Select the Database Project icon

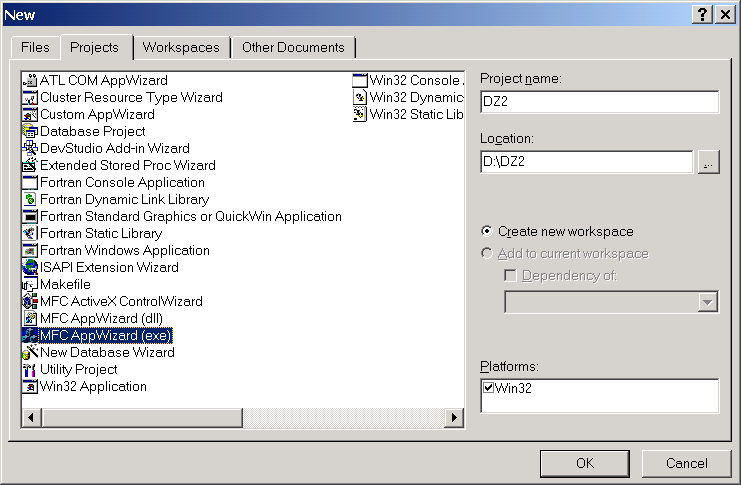30,131
